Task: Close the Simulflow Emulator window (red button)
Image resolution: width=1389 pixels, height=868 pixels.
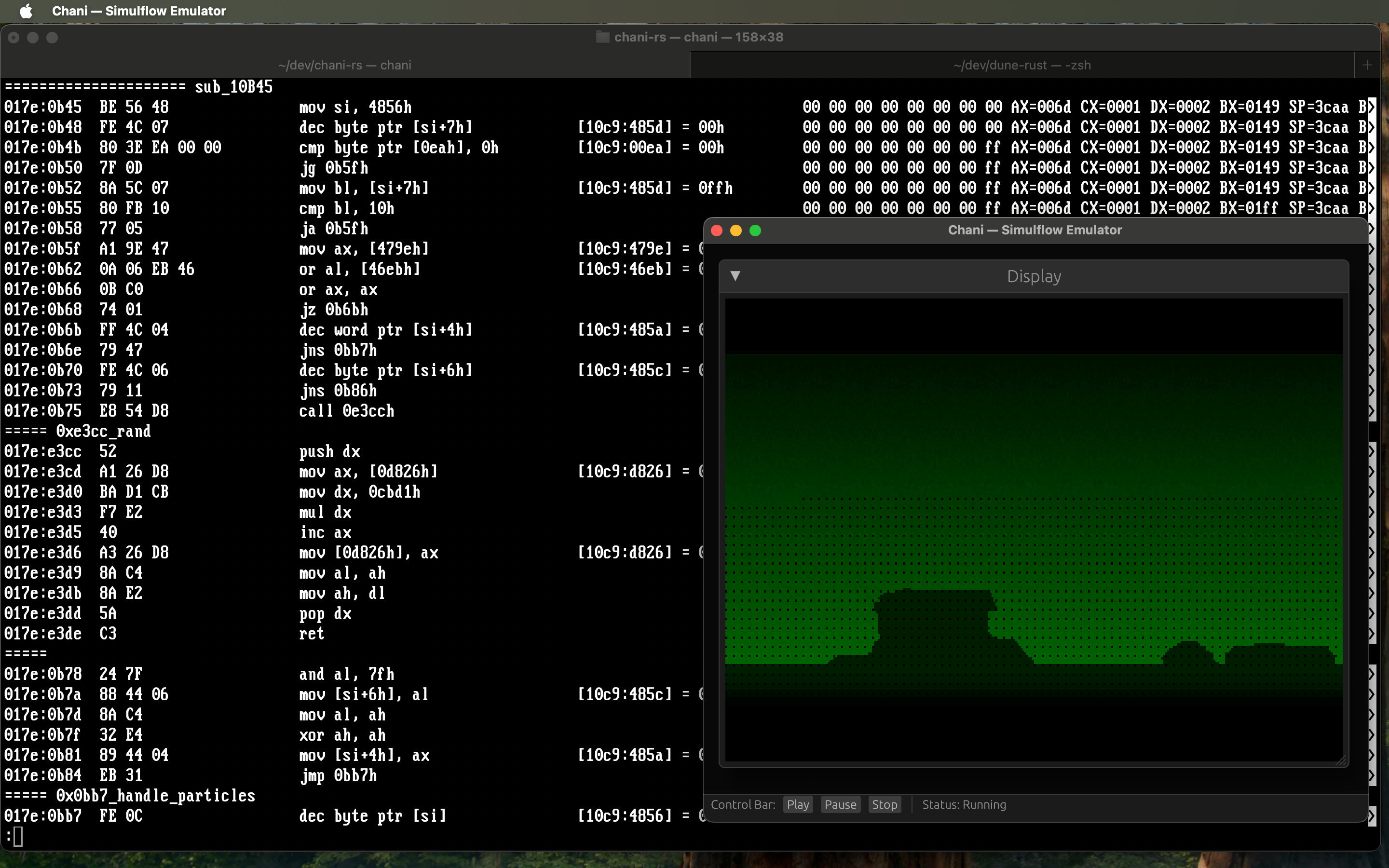Action: (716, 230)
